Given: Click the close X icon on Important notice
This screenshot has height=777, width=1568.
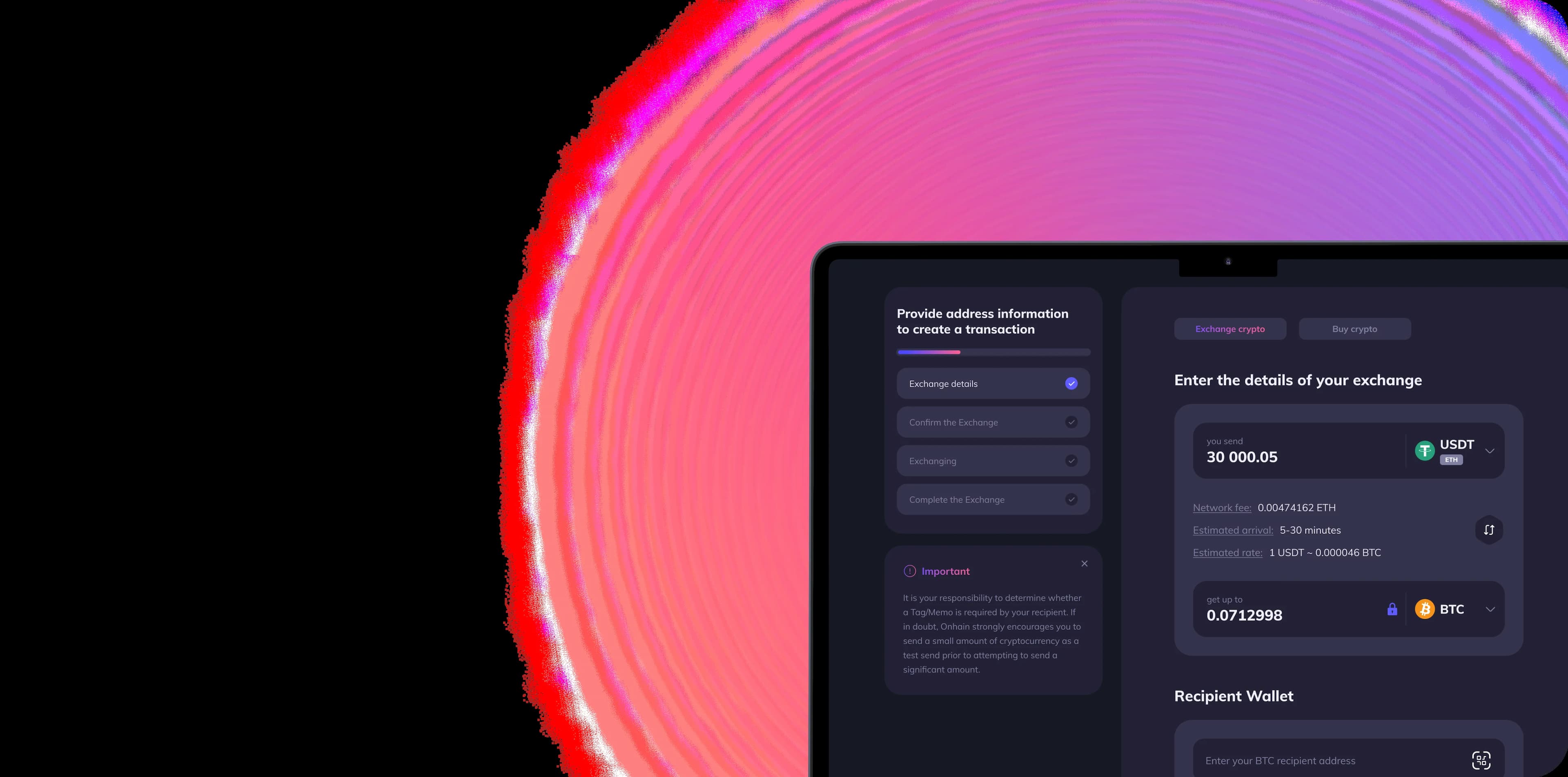Looking at the screenshot, I should tap(1084, 564).
